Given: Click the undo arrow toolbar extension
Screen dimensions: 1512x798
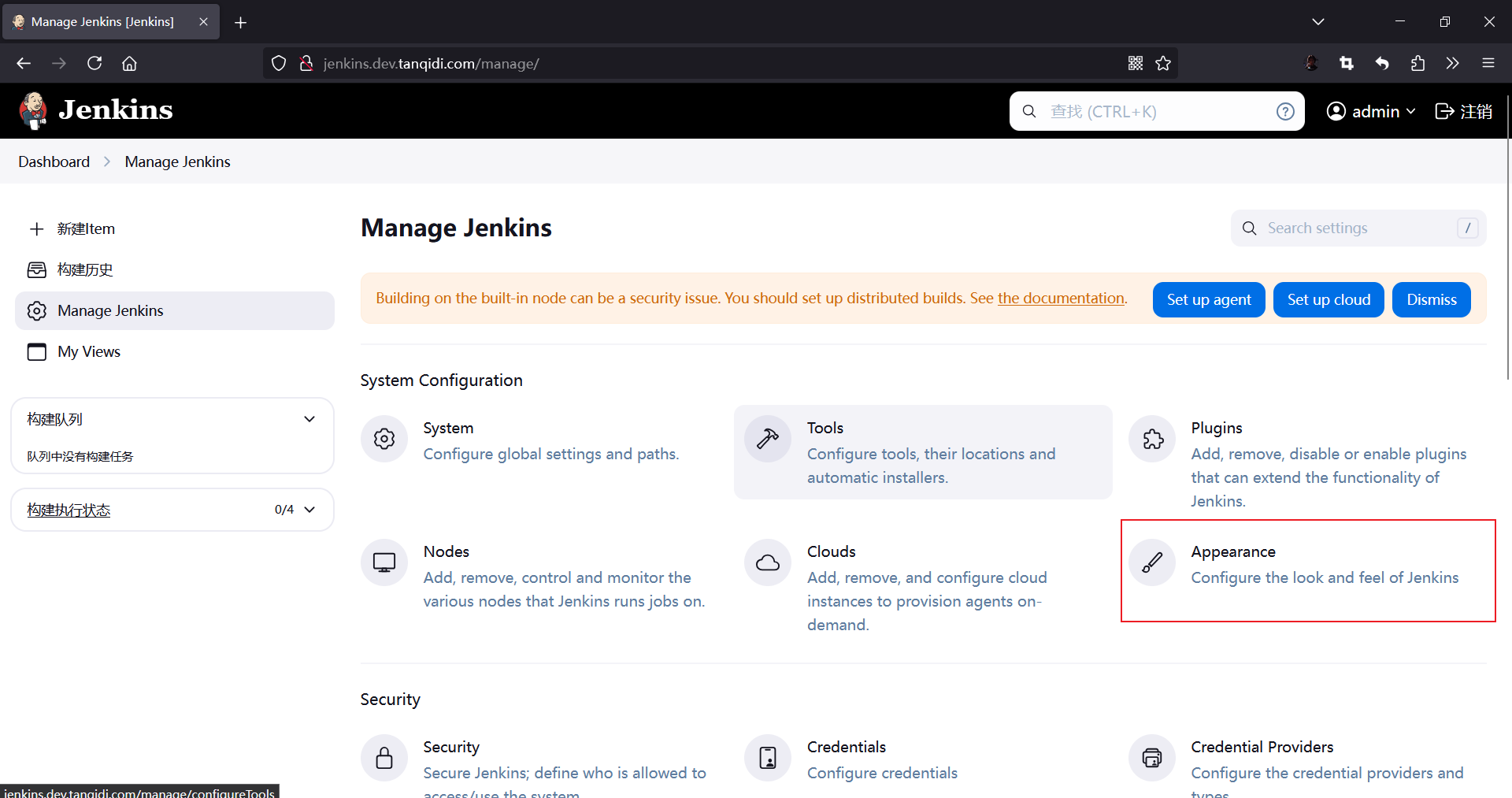Looking at the screenshot, I should pyautogui.click(x=1382, y=63).
